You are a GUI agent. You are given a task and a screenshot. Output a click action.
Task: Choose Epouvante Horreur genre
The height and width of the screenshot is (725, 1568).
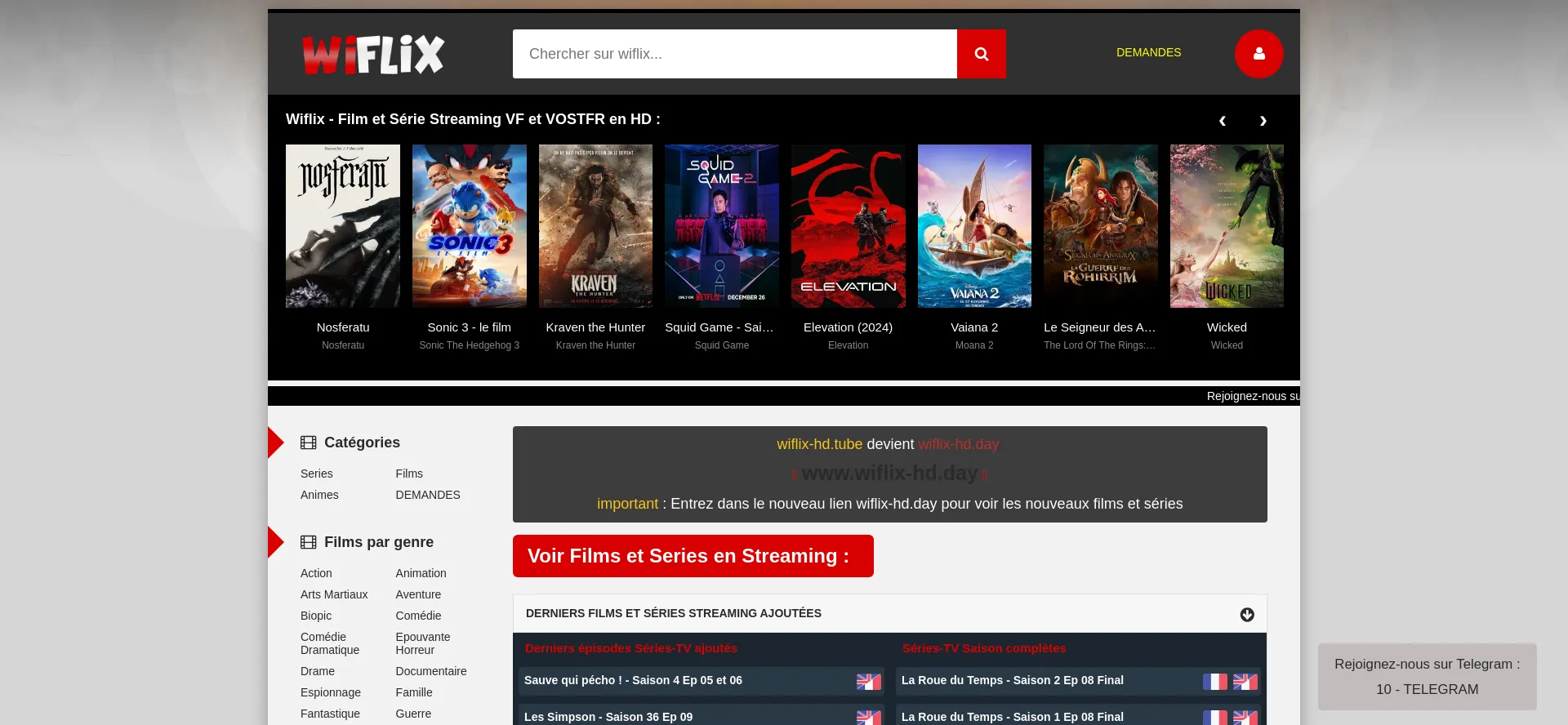(x=423, y=643)
